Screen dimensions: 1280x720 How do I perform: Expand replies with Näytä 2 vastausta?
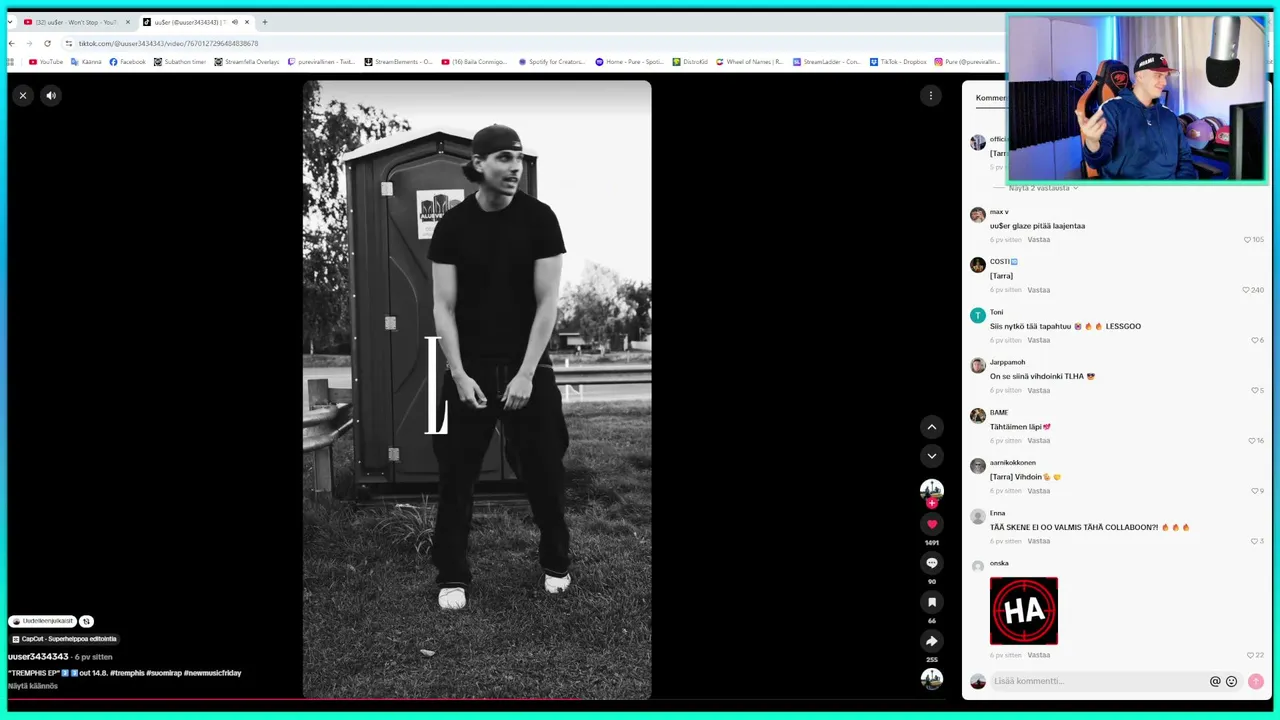pos(1043,188)
